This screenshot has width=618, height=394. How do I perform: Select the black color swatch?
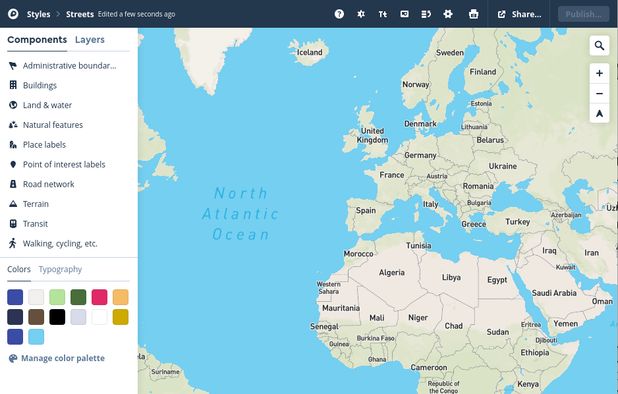point(57,317)
